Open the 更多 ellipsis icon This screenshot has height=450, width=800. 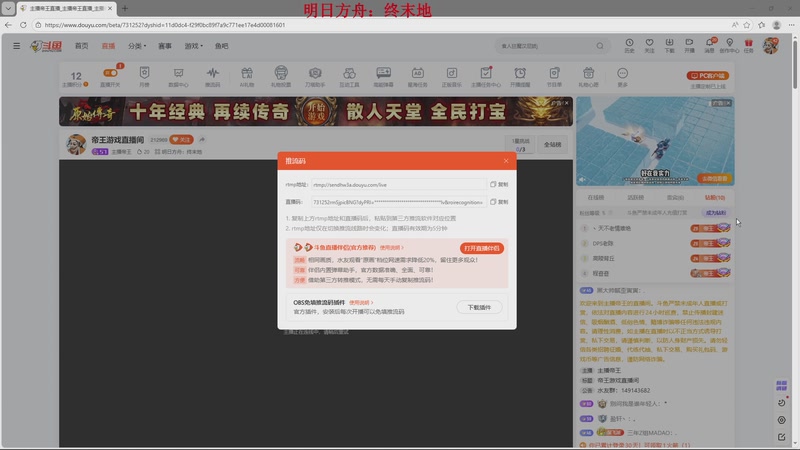(622, 77)
